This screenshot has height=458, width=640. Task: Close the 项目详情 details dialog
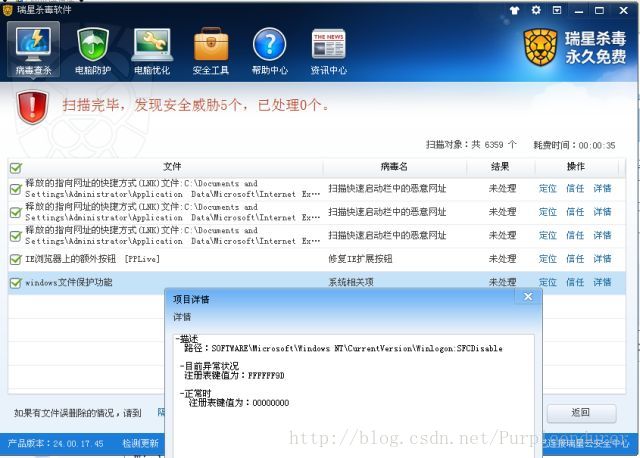[528, 297]
